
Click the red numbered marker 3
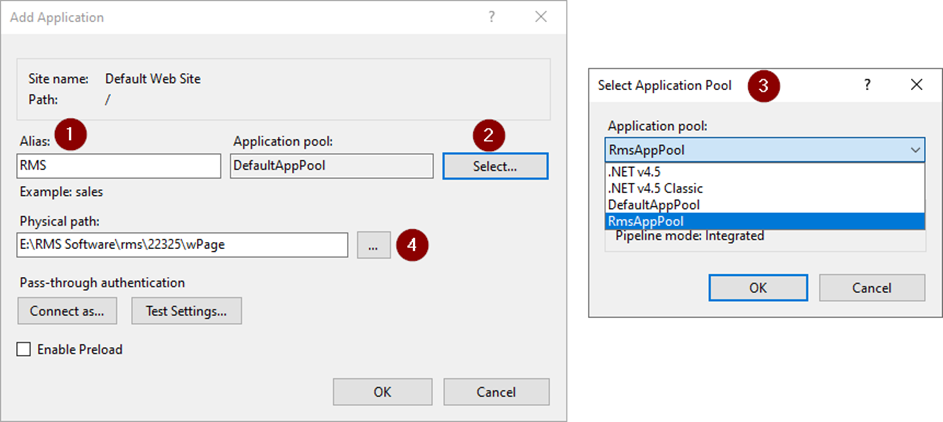tap(764, 86)
